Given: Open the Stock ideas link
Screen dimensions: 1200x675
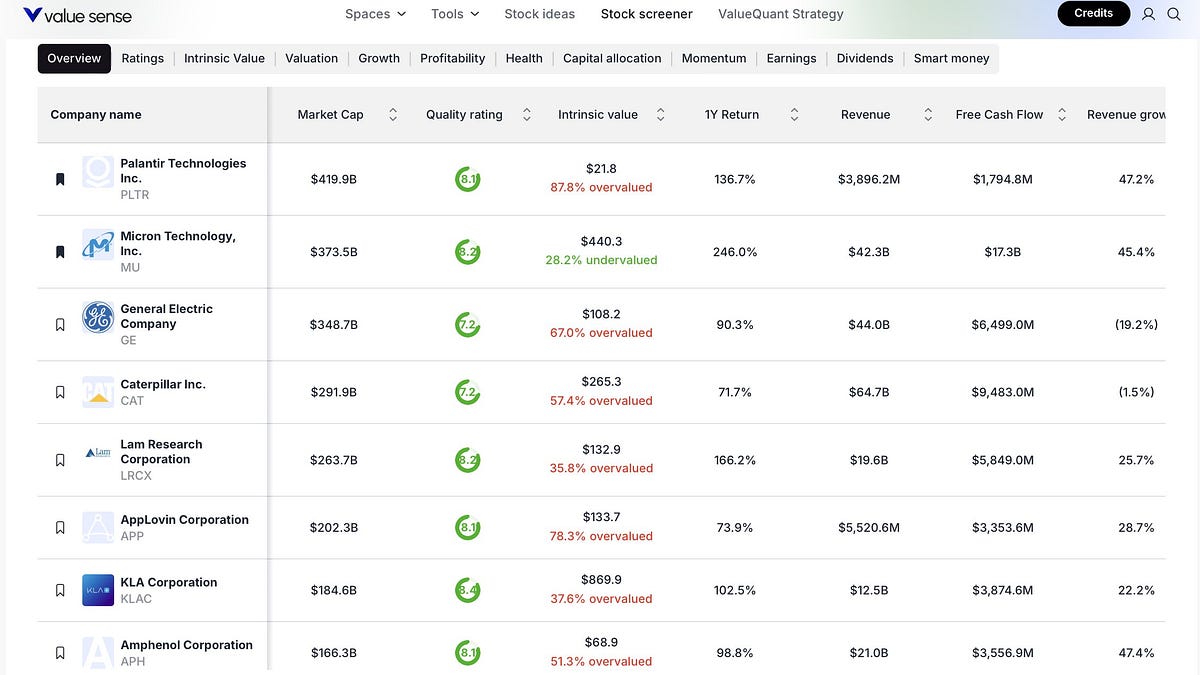Looking at the screenshot, I should pos(540,14).
